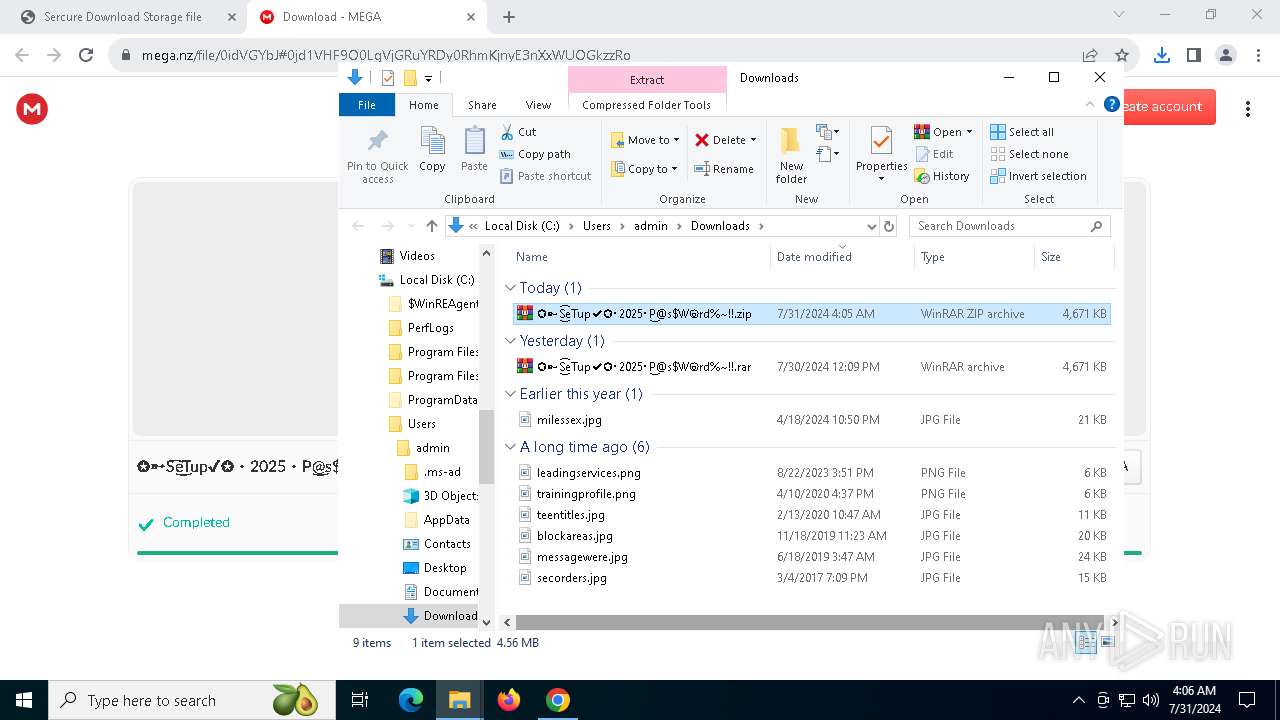Refresh the Downloads folder

pos(889,226)
